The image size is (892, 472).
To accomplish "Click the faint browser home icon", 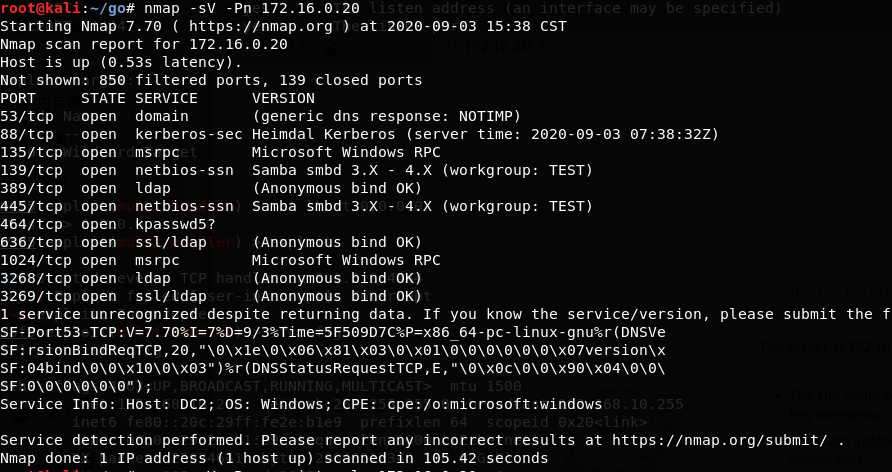I will tap(329, 47).
